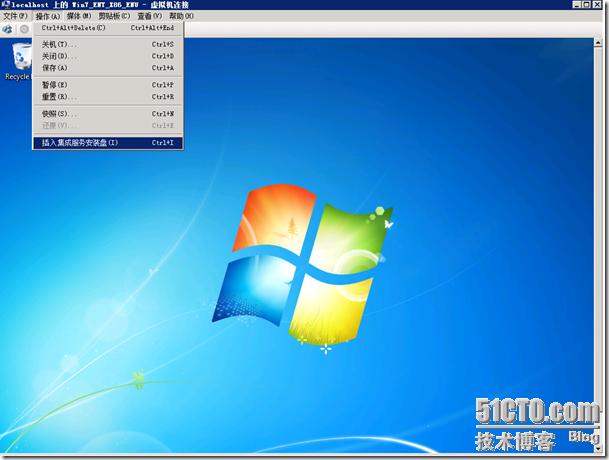The height and width of the screenshot is (460, 609).
Task: Click the virtual machine connection title icon
Action: (5, 5)
